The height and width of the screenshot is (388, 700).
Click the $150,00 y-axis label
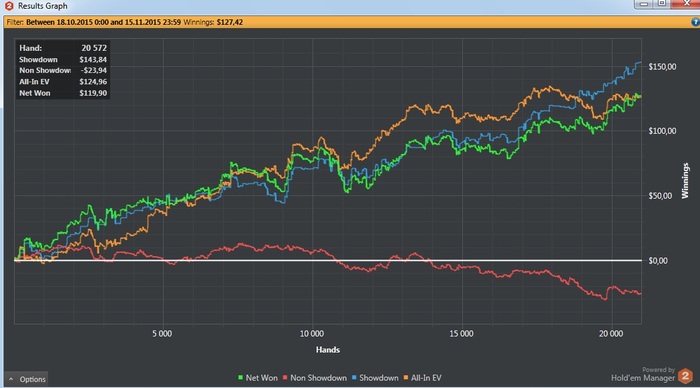pyautogui.click(x=662, y=67)
